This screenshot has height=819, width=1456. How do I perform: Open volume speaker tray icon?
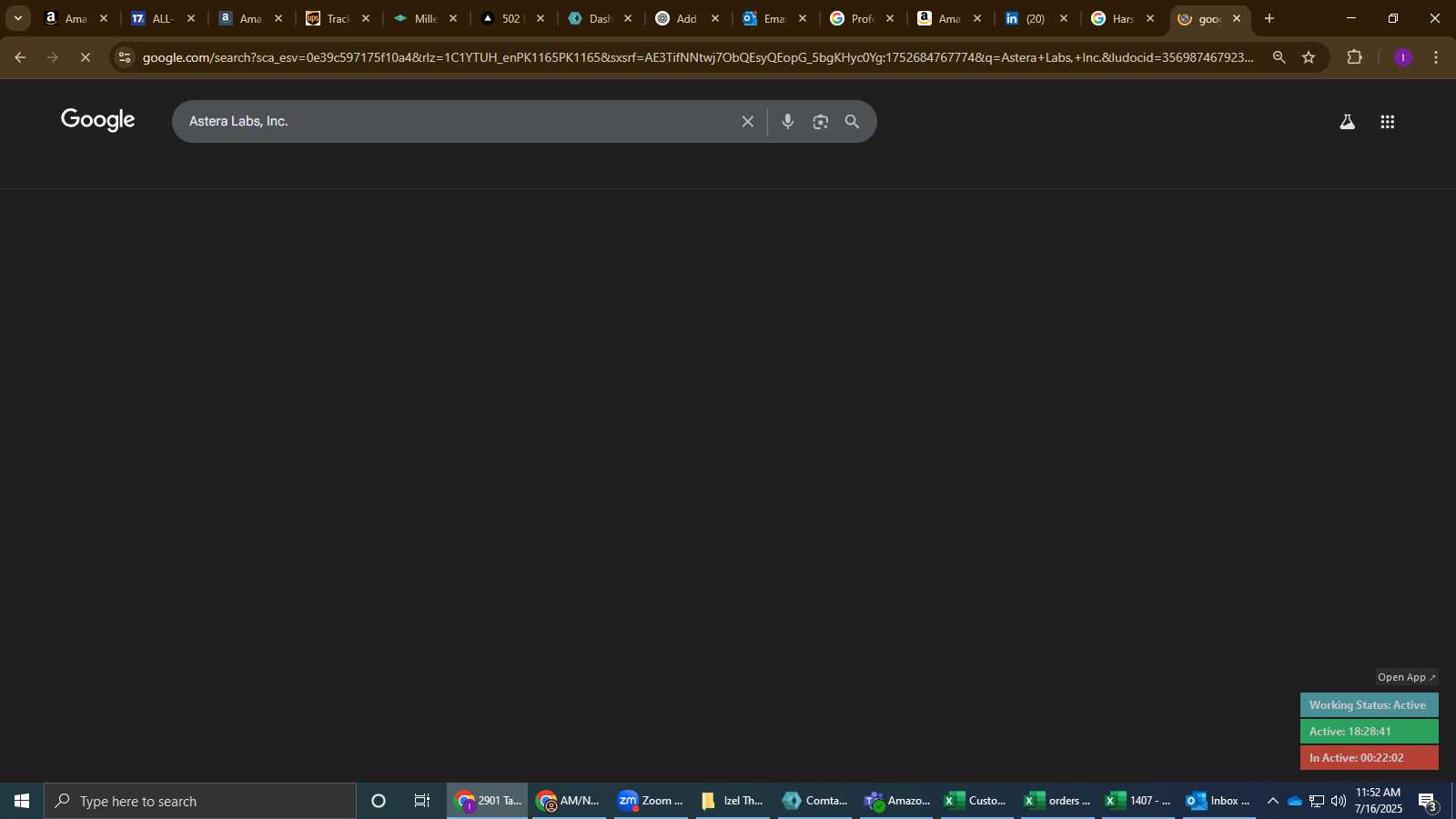[1339, 801]
